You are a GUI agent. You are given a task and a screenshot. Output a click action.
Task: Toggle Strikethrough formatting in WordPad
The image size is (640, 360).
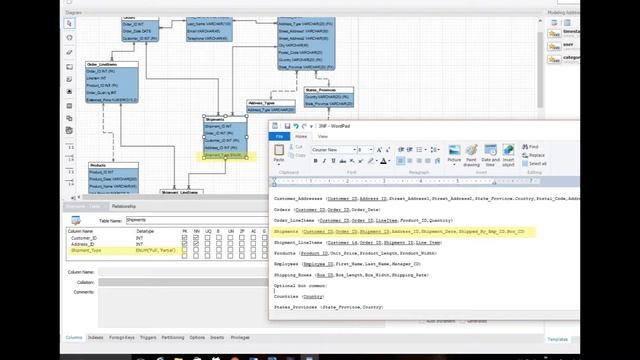coord(342,161)
